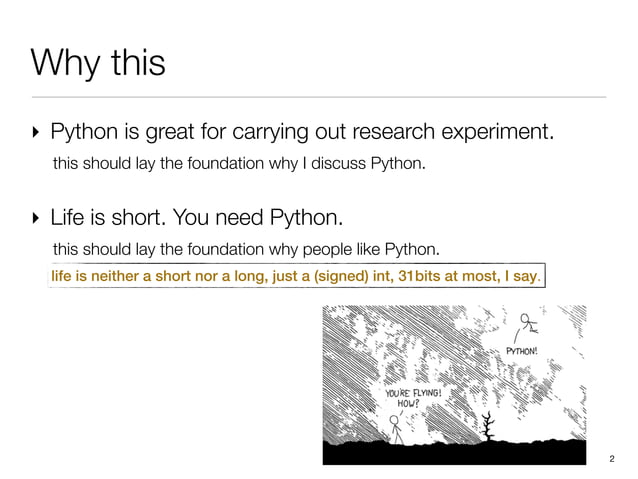Select the 'Python is great for carrying out' line
This screenshot has height=479, width=638.
pos(302,132)
